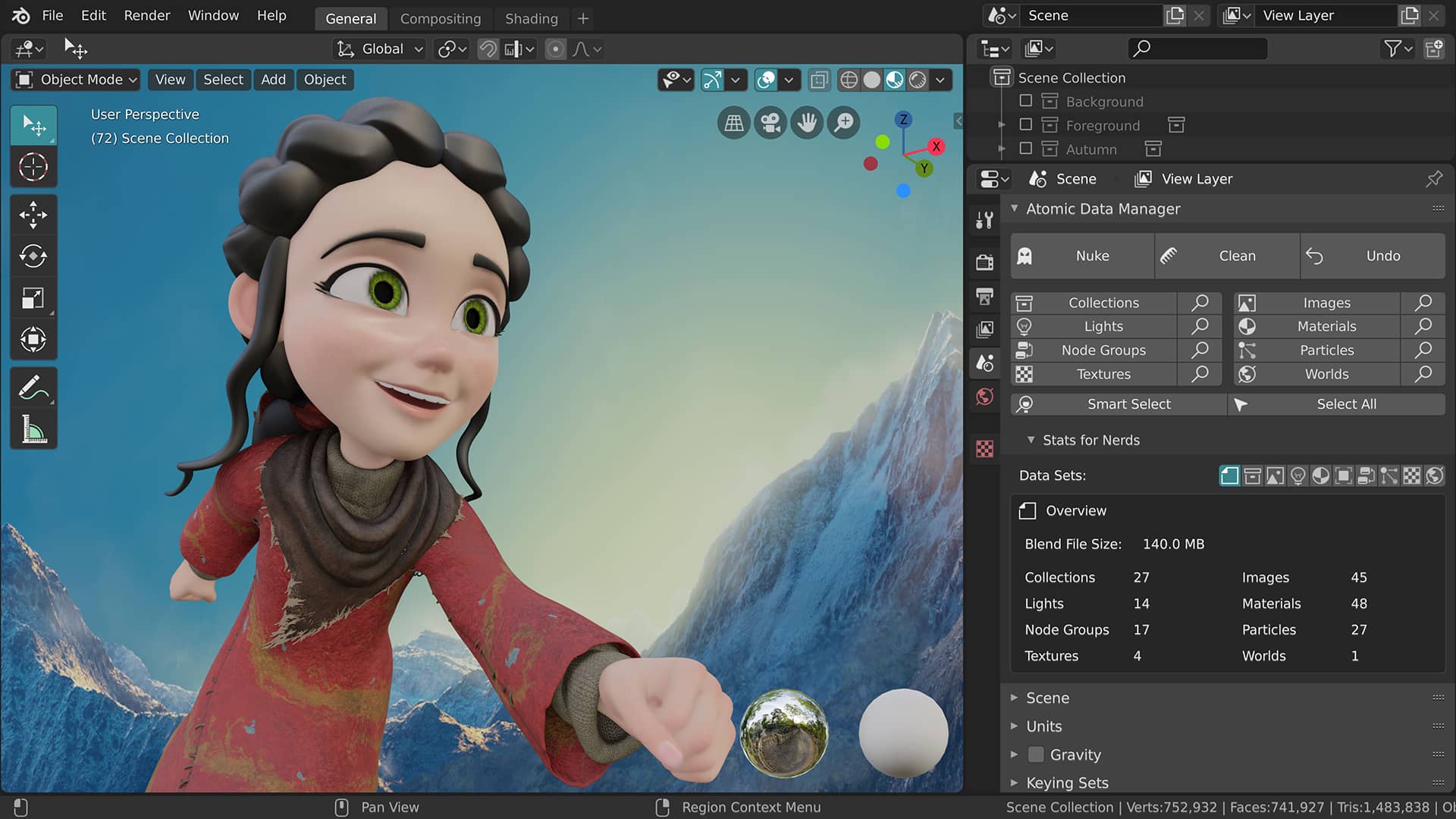Image resolution: width=1456 pixels, height=819 pixels.
Task: Open the World properties tab
Action: [984, 397]
